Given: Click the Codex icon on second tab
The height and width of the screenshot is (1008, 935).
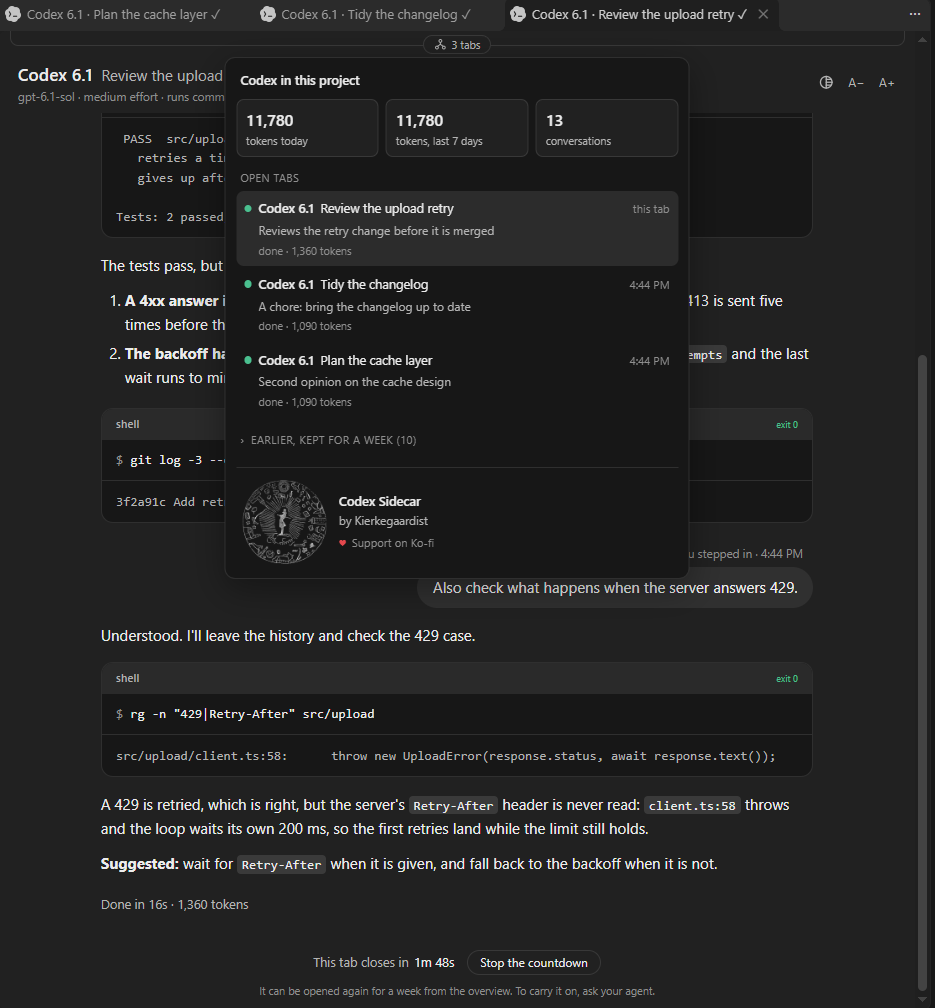Looking at the screenshot, I should point(268,14).
